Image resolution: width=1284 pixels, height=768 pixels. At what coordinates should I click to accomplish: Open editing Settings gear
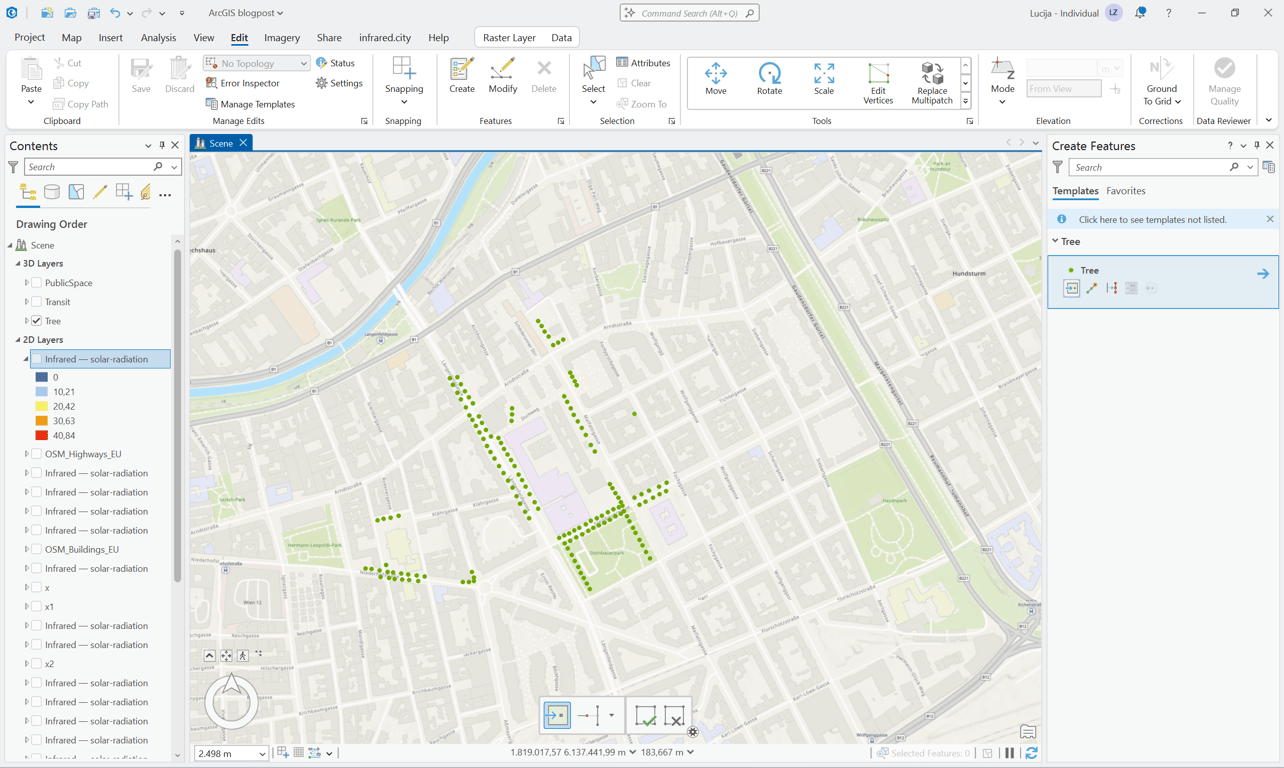tap(339, 83)
